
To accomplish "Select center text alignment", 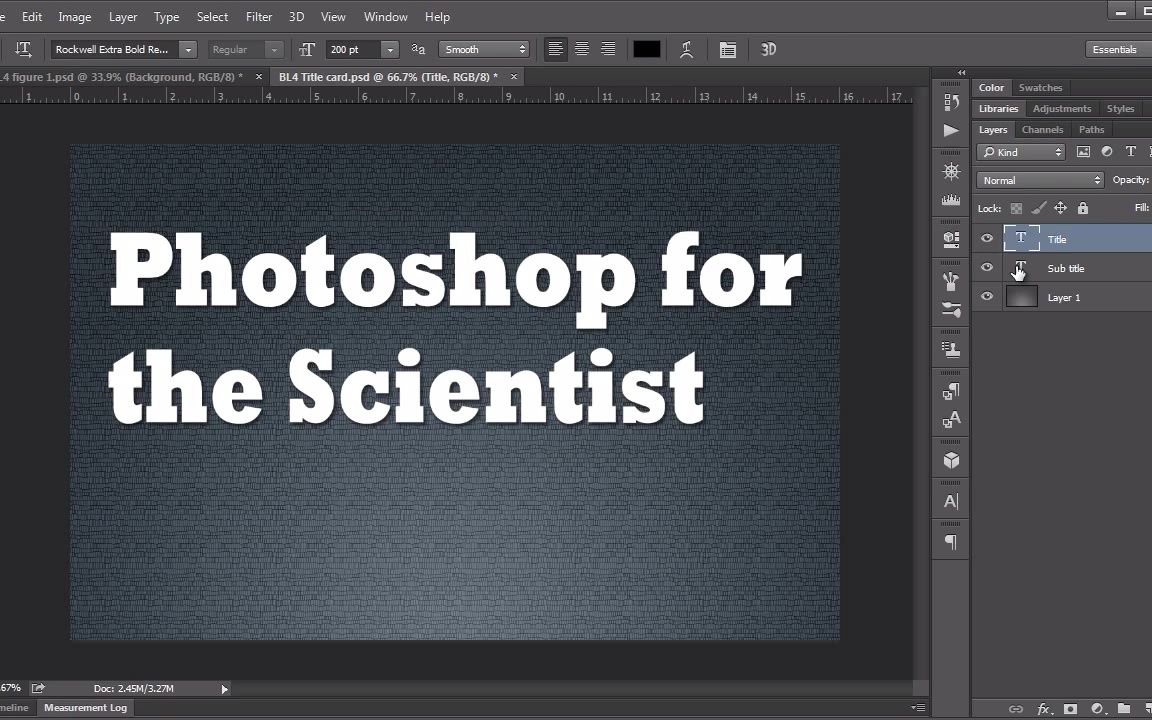I will [581, 49].
